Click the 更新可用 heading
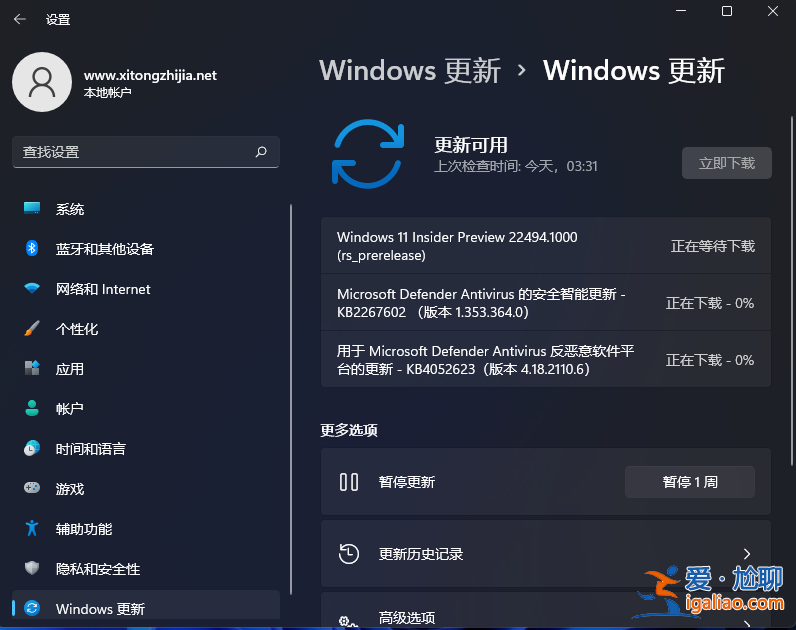Image resolution: width=796 pixels, height=630 pixels. 471,145
